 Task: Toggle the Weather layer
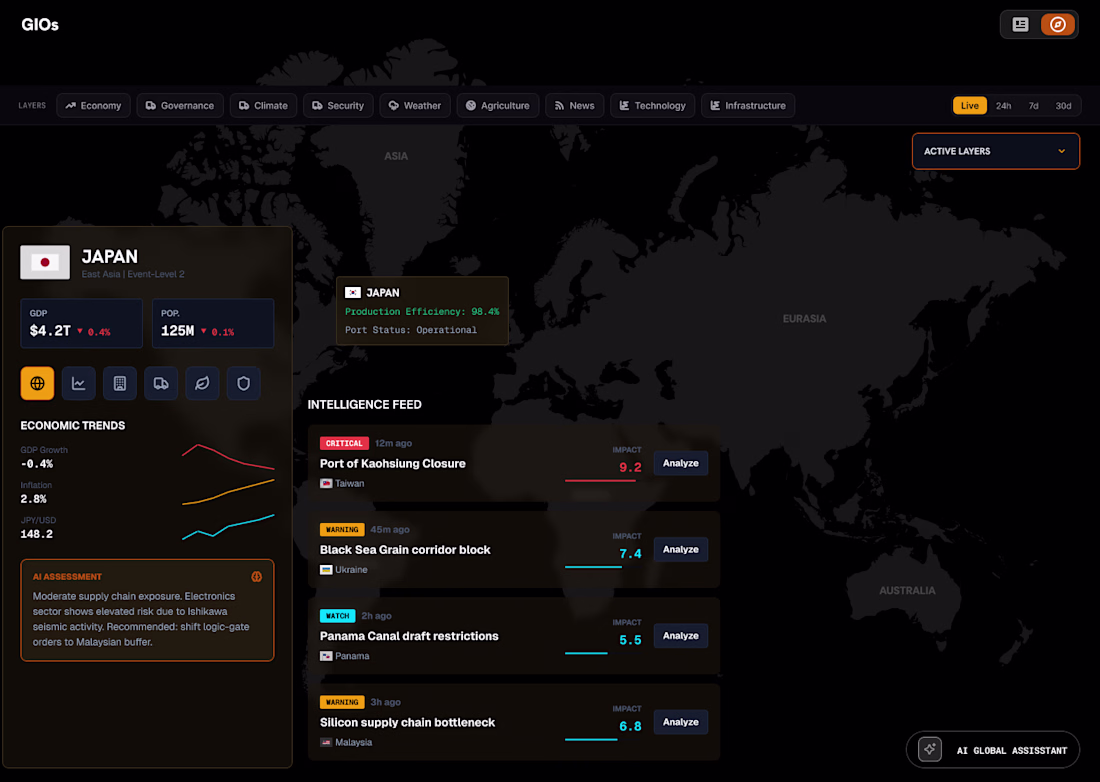click(x=415, y=105)
